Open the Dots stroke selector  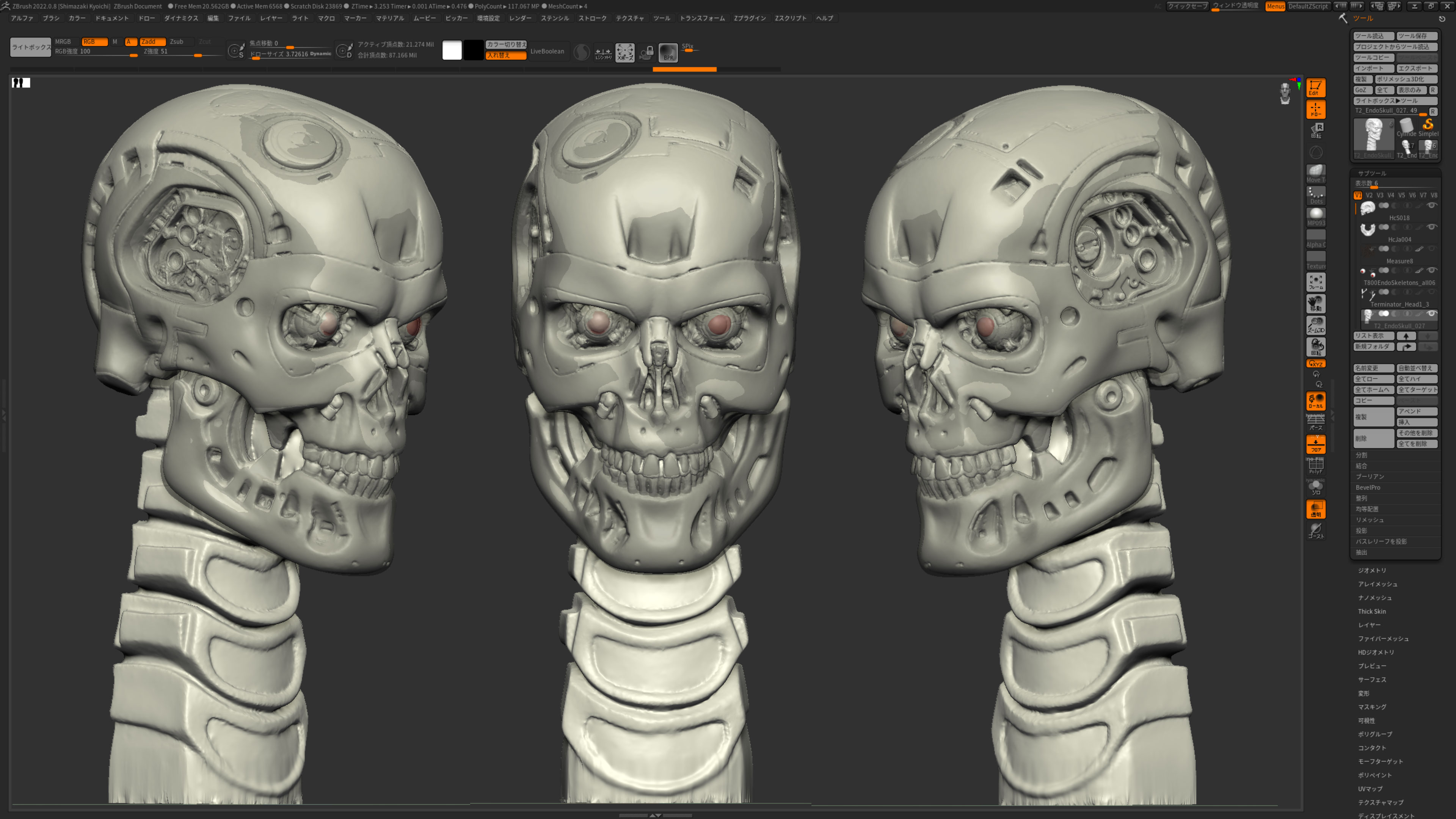(x=1315, y=195)
